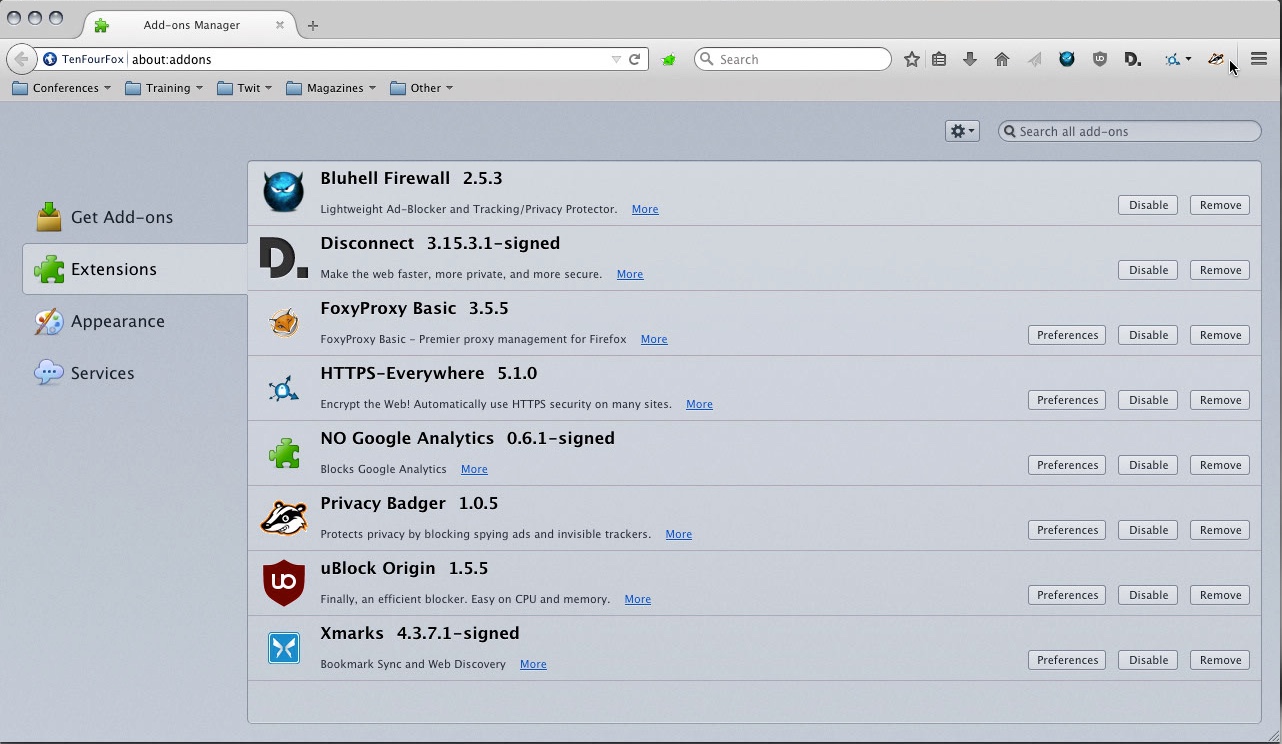This screenshot has height=744, width=1282.
Task: Click the Privacy Badger badger icon
Action: pyautogui.click(x=283, y=518)
